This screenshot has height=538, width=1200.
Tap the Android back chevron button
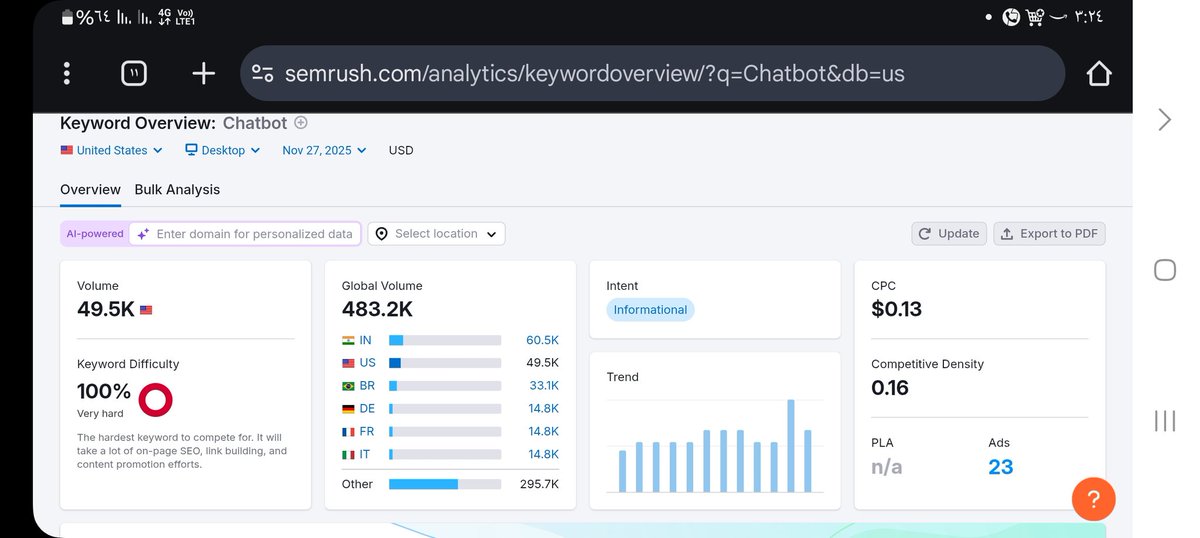click(1164, 120)
